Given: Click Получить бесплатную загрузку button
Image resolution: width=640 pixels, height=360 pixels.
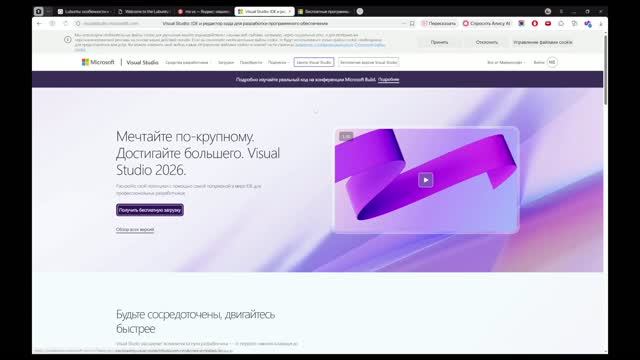Looking at the screenshot, I should [150, 210].
